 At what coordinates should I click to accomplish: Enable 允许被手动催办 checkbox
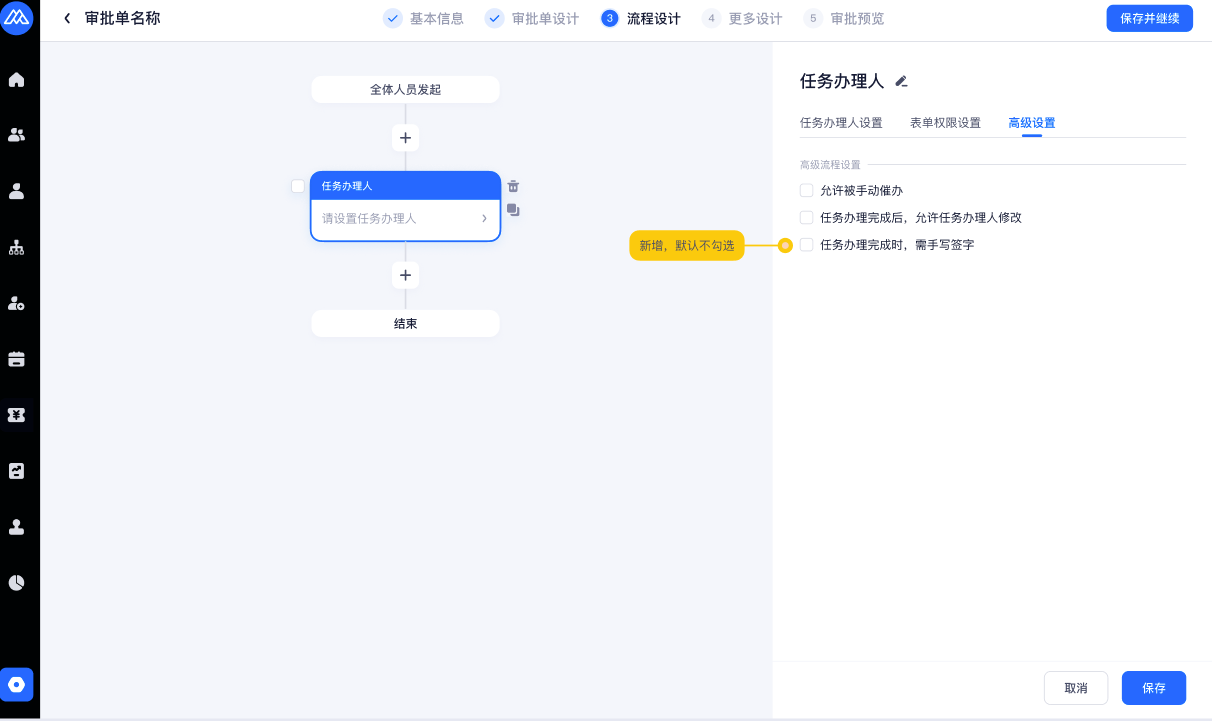coord(807,190)
